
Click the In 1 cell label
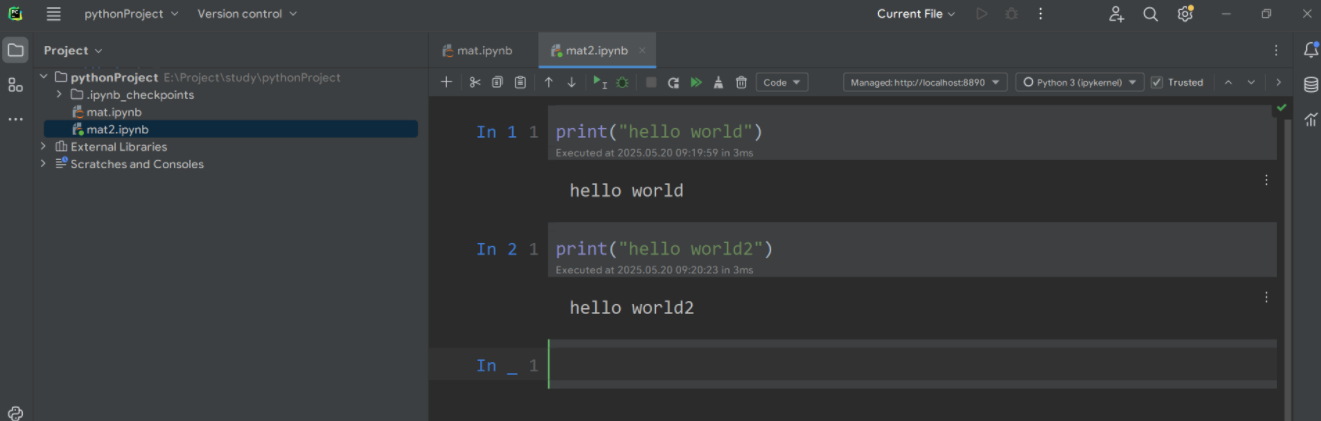496,132
